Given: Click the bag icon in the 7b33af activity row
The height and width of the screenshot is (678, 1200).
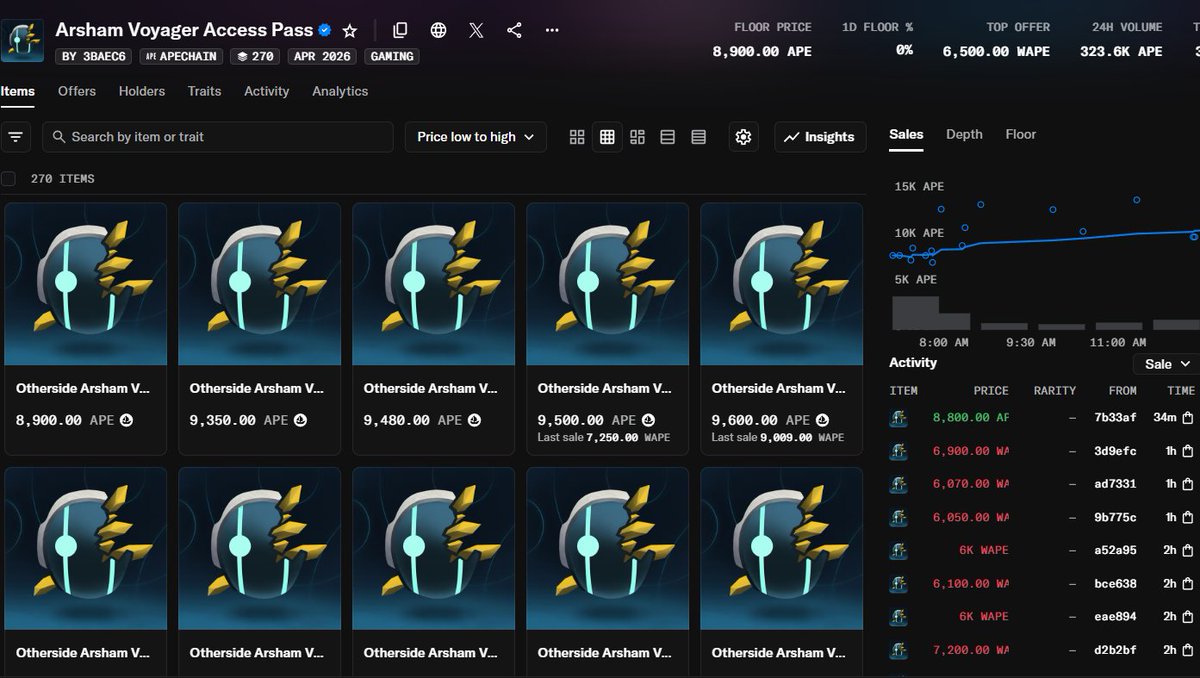Looking at the screenshot, I should pyautogui.click(x=1188, y=418).
